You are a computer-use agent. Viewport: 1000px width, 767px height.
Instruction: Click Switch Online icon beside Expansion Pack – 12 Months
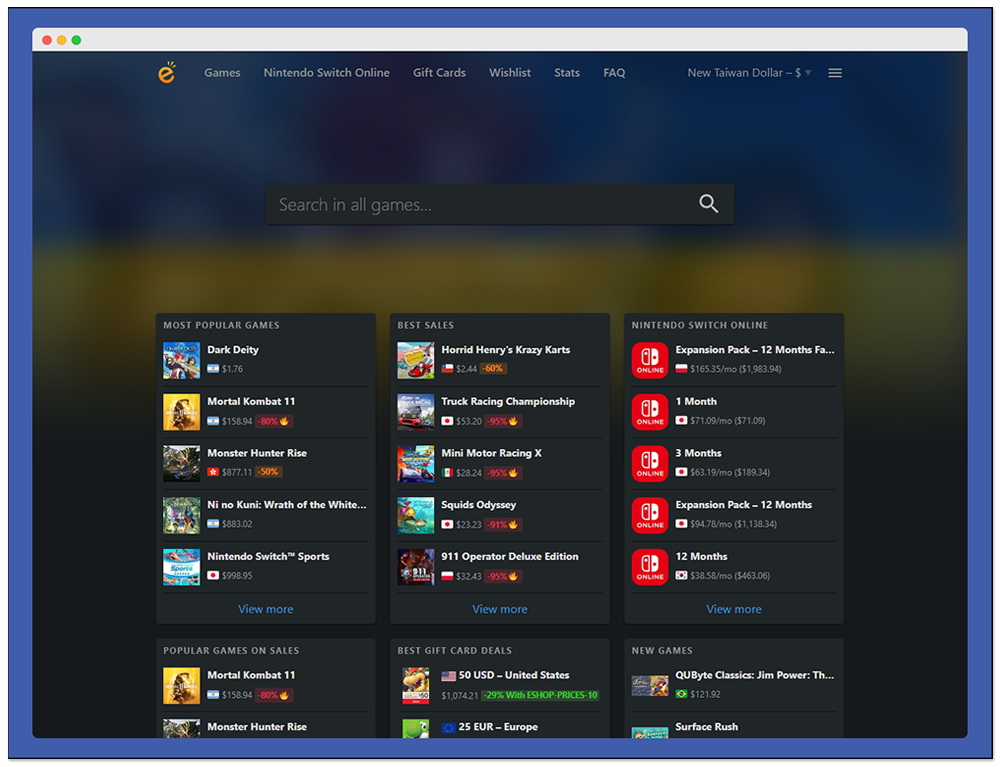pyautogui.click(x=650, y=515)
